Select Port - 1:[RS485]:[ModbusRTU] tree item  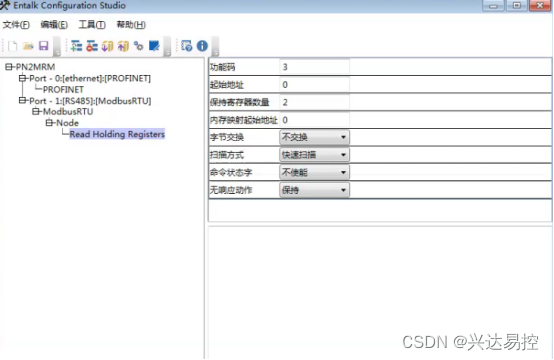90,101
